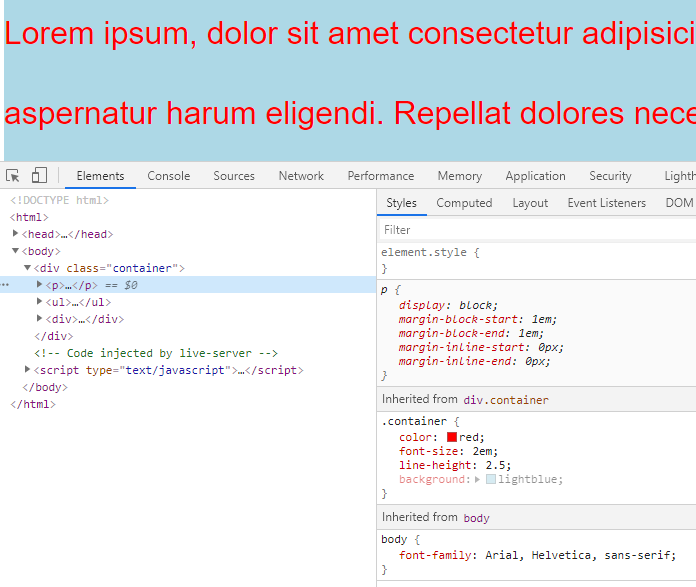Expand the ul element node
The height and width of the screenshot is (587, 696).
pos(40,302)
